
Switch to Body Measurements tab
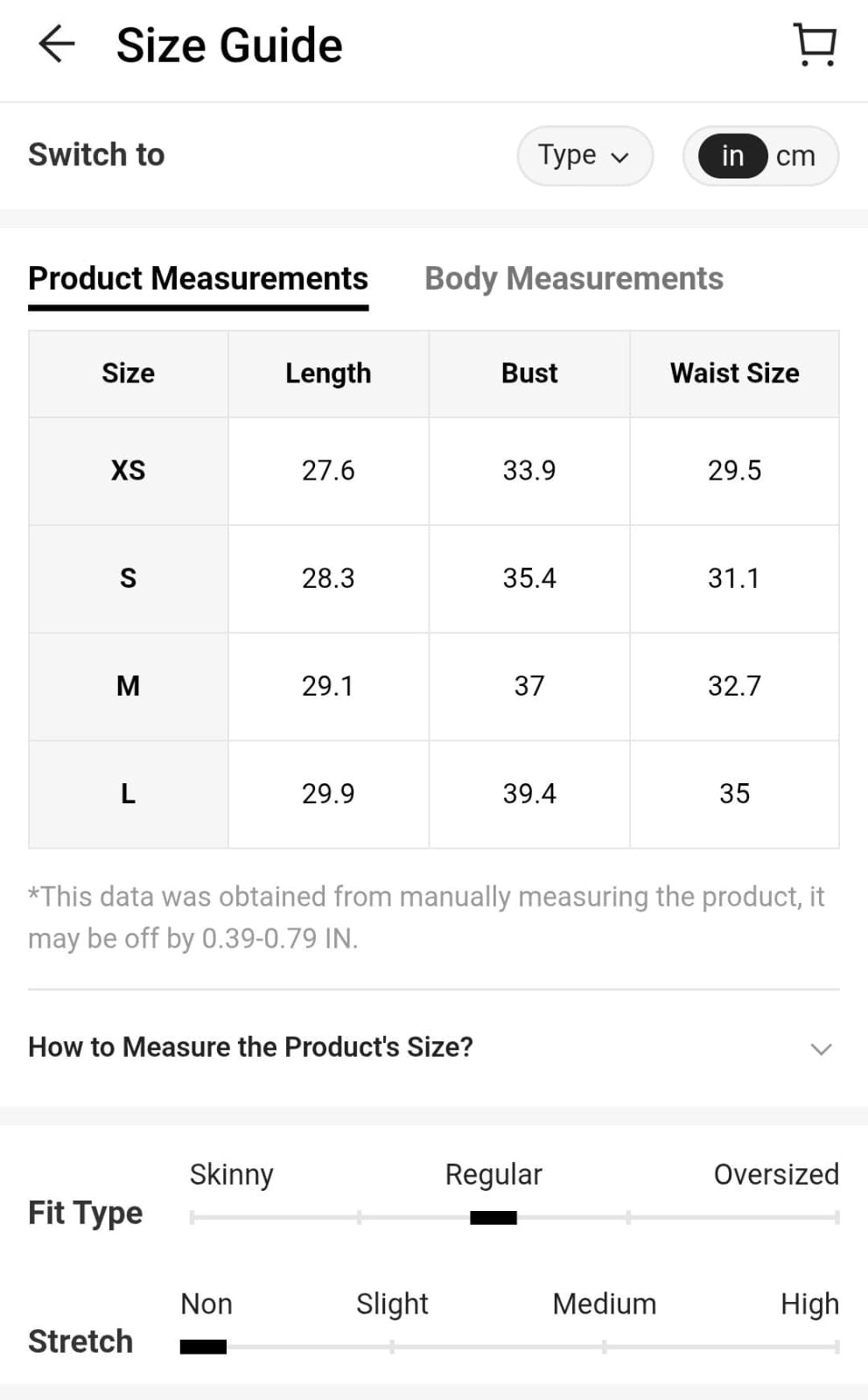(573, 278)
